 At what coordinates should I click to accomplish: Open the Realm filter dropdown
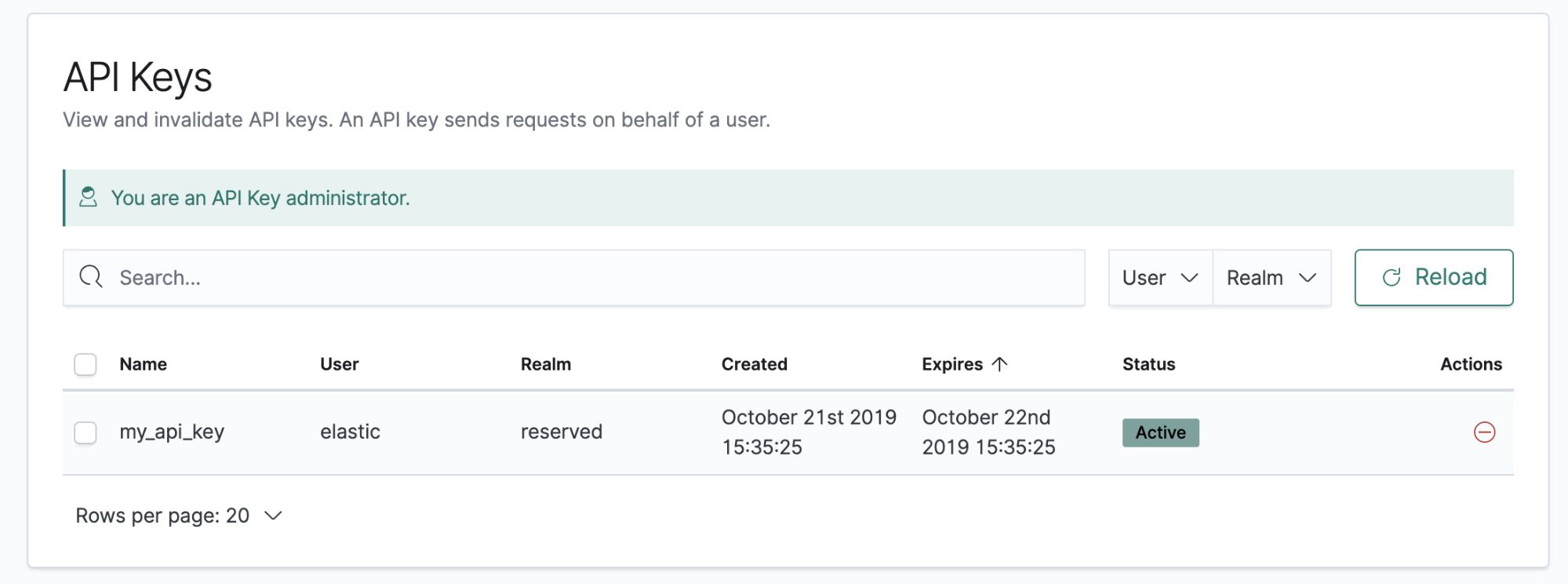(x=1271, y=278)
